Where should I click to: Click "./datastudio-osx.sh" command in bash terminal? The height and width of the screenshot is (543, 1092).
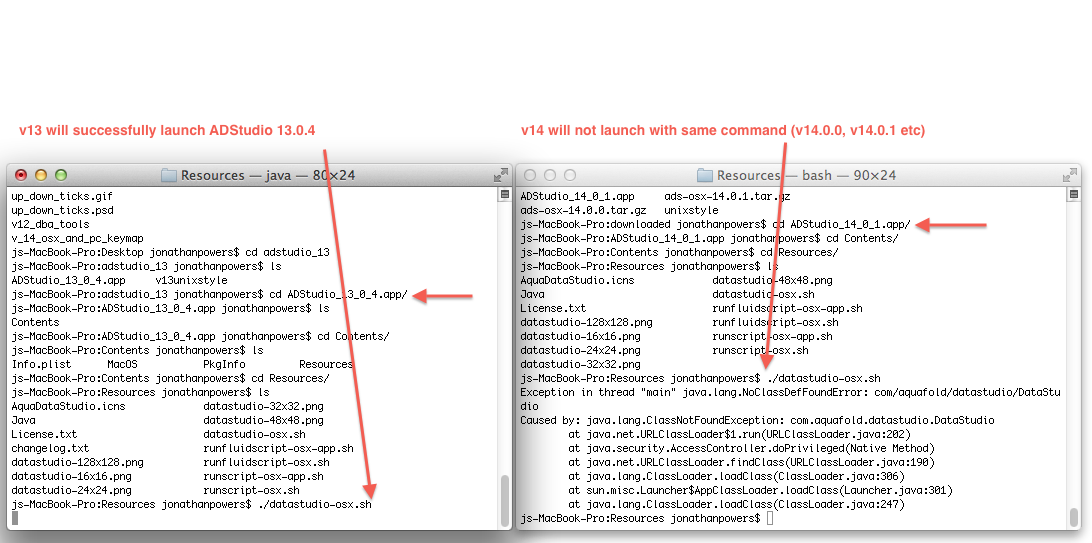[x=823, y=378]
